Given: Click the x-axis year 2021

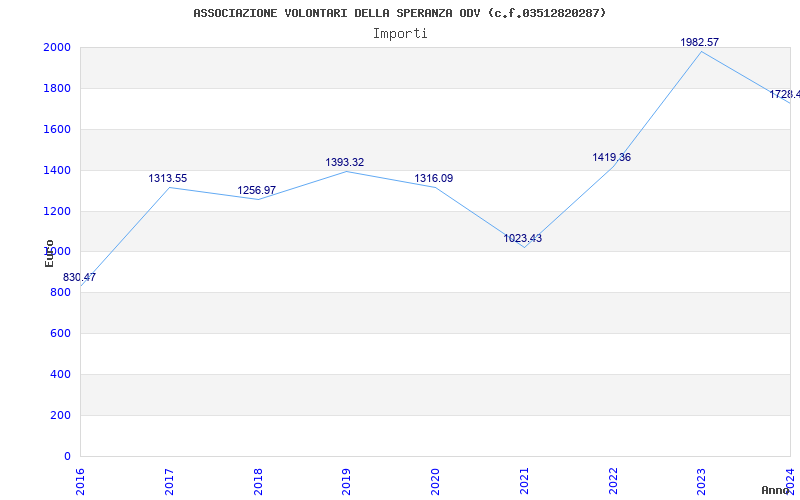Looking at the screenshot, I should pos(524,481).
